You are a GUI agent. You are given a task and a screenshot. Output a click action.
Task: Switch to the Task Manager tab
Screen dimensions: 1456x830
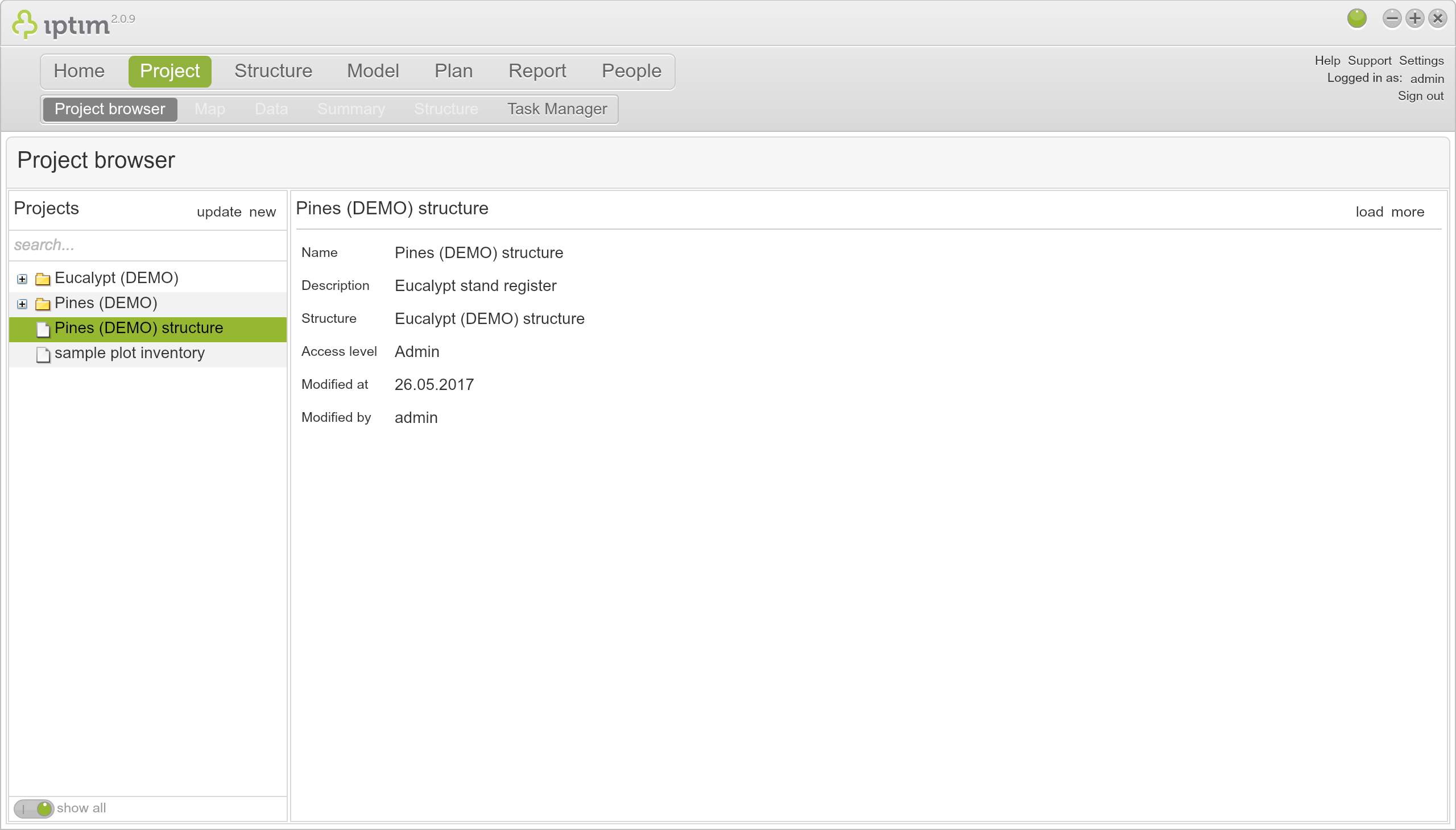557,109
